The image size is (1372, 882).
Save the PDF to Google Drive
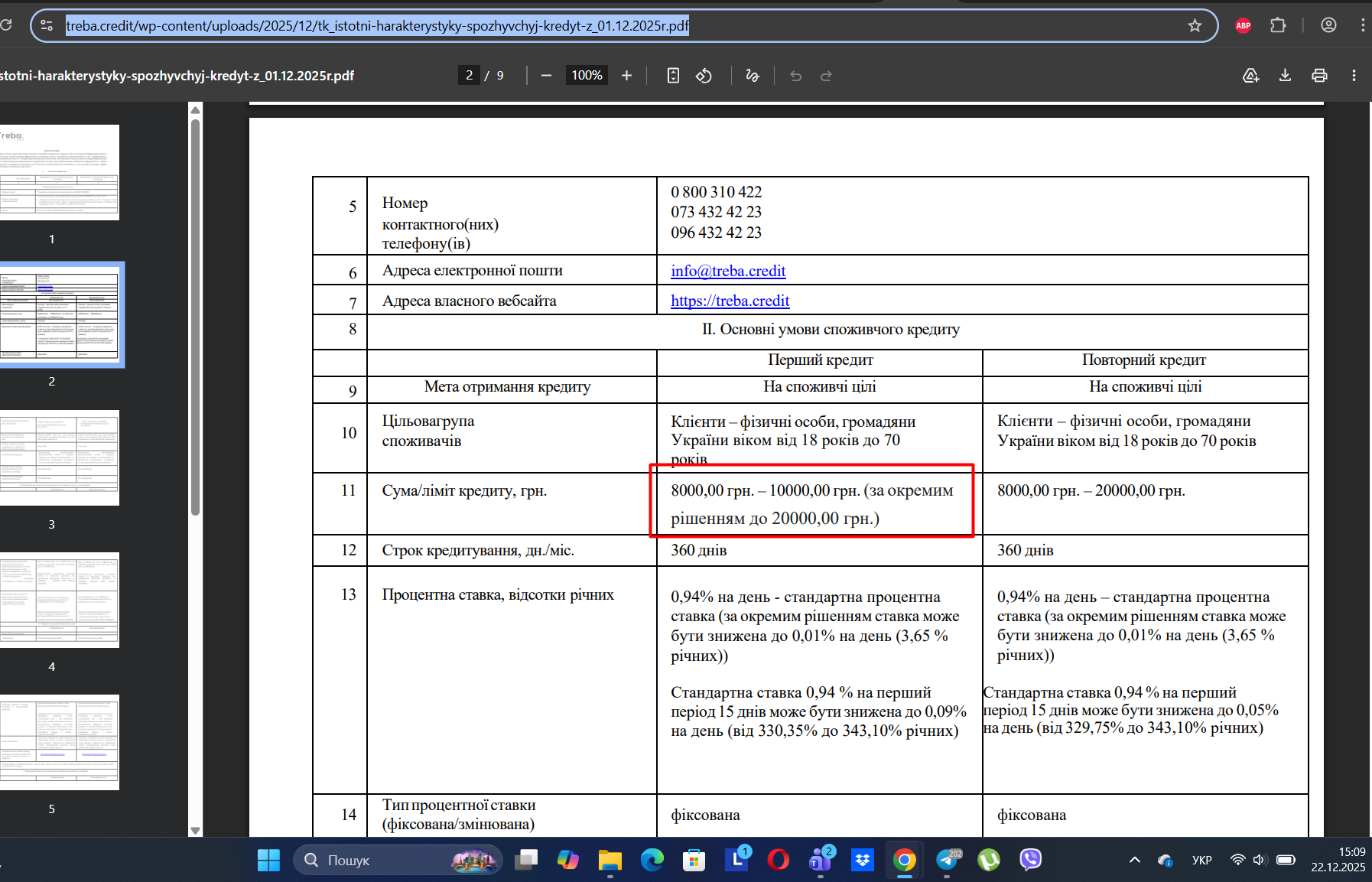point(1250,75)
